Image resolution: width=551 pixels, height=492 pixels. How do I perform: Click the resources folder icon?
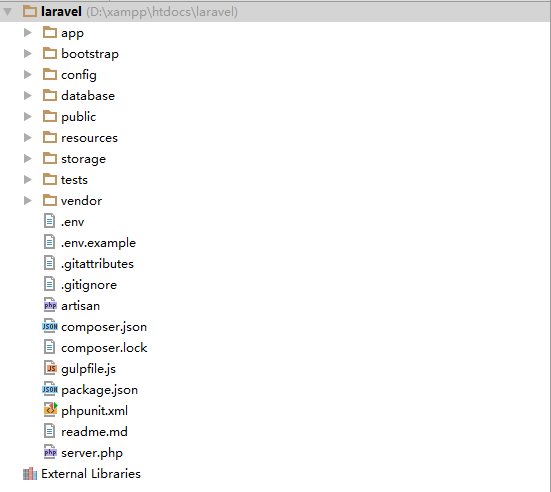click(x=50, y=137)
